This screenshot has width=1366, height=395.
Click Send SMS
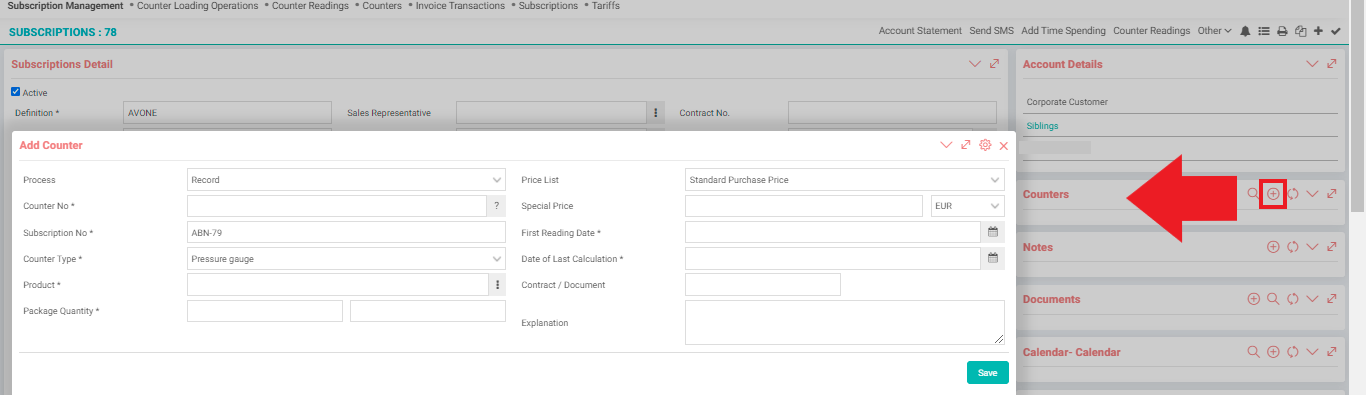(991, 31)
